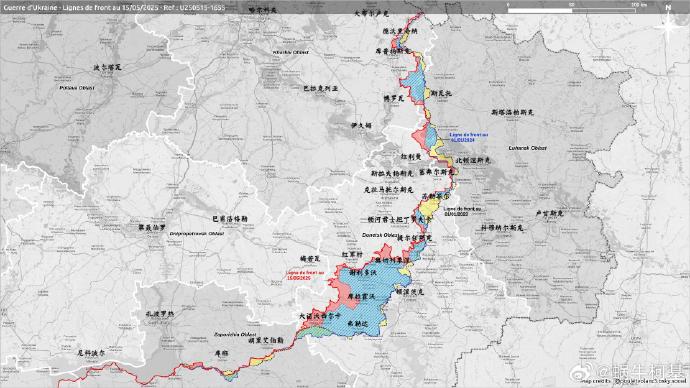Screen dimensions: 690x388
Task: Click the city label 北顿涅斯克
Action: 473,161
